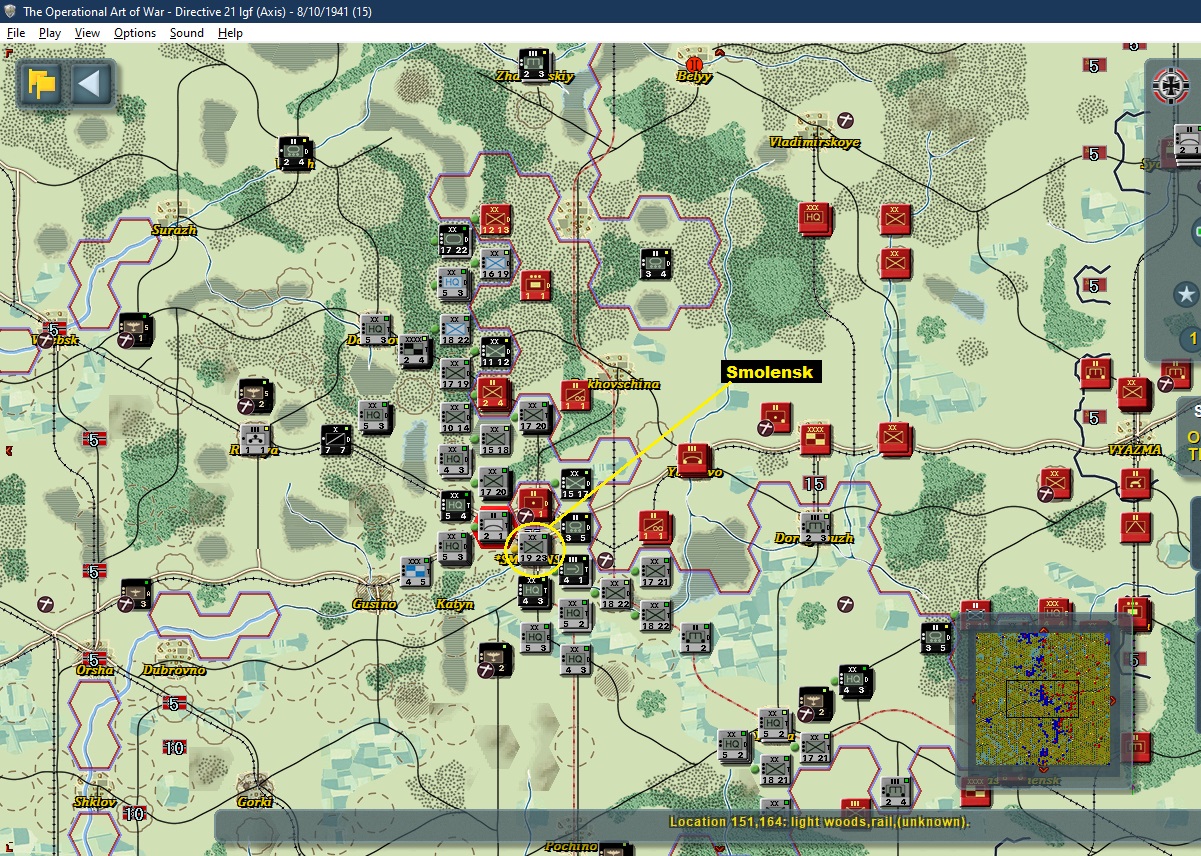This screenshot has height=856, width=1201.
Task: Select the black HQ 4 3 below Smolensk
Action: [535, 591]
